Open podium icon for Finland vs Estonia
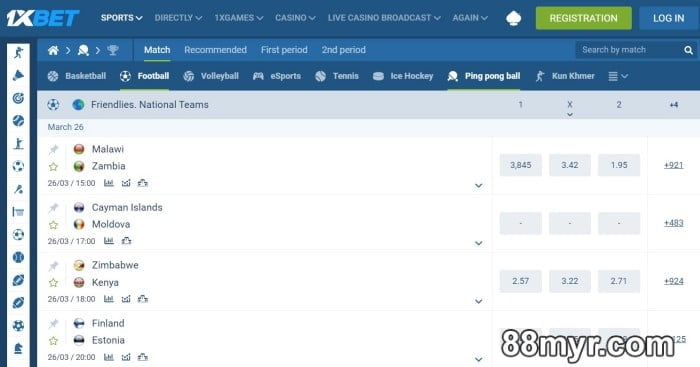700x367 pixels. pyautogui.click(x=143, y=357)
